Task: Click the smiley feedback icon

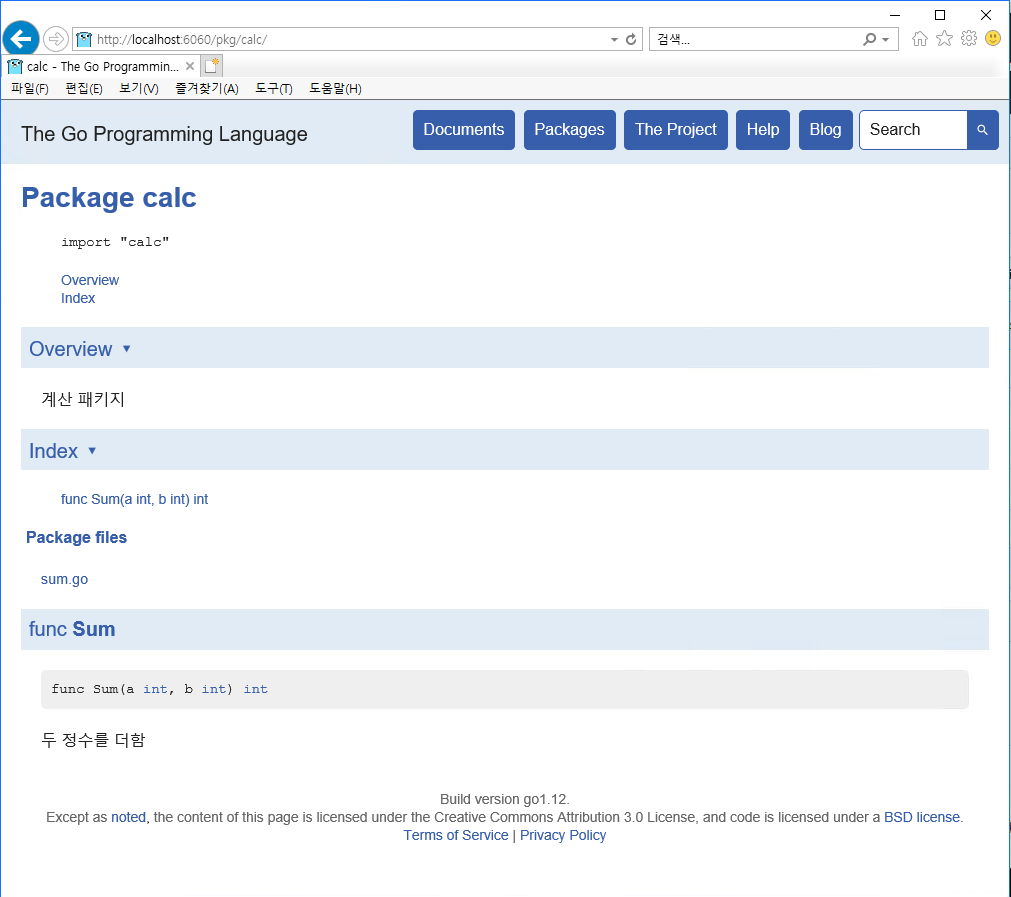Action: point(992,39)
